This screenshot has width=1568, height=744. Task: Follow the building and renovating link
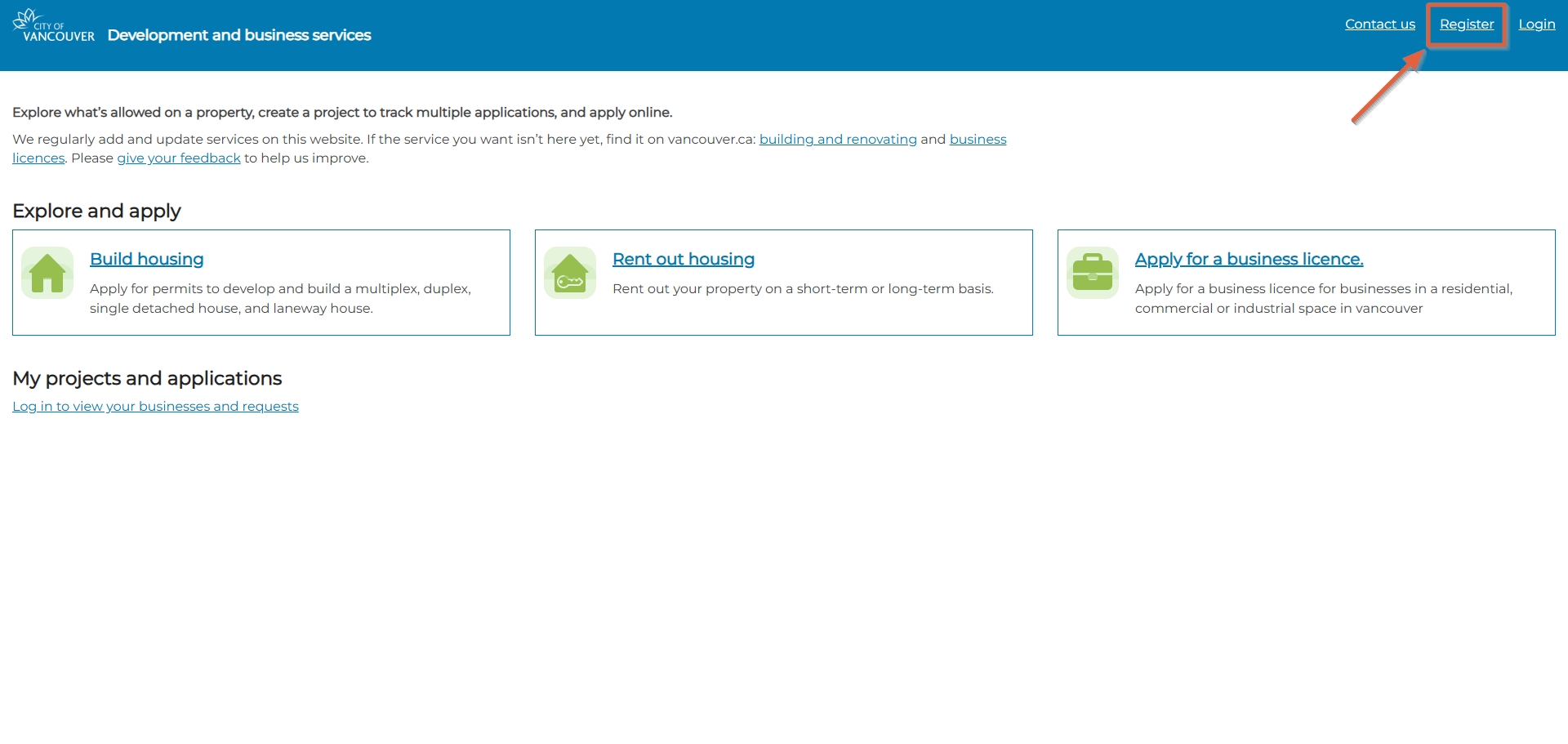coord(838,139)
